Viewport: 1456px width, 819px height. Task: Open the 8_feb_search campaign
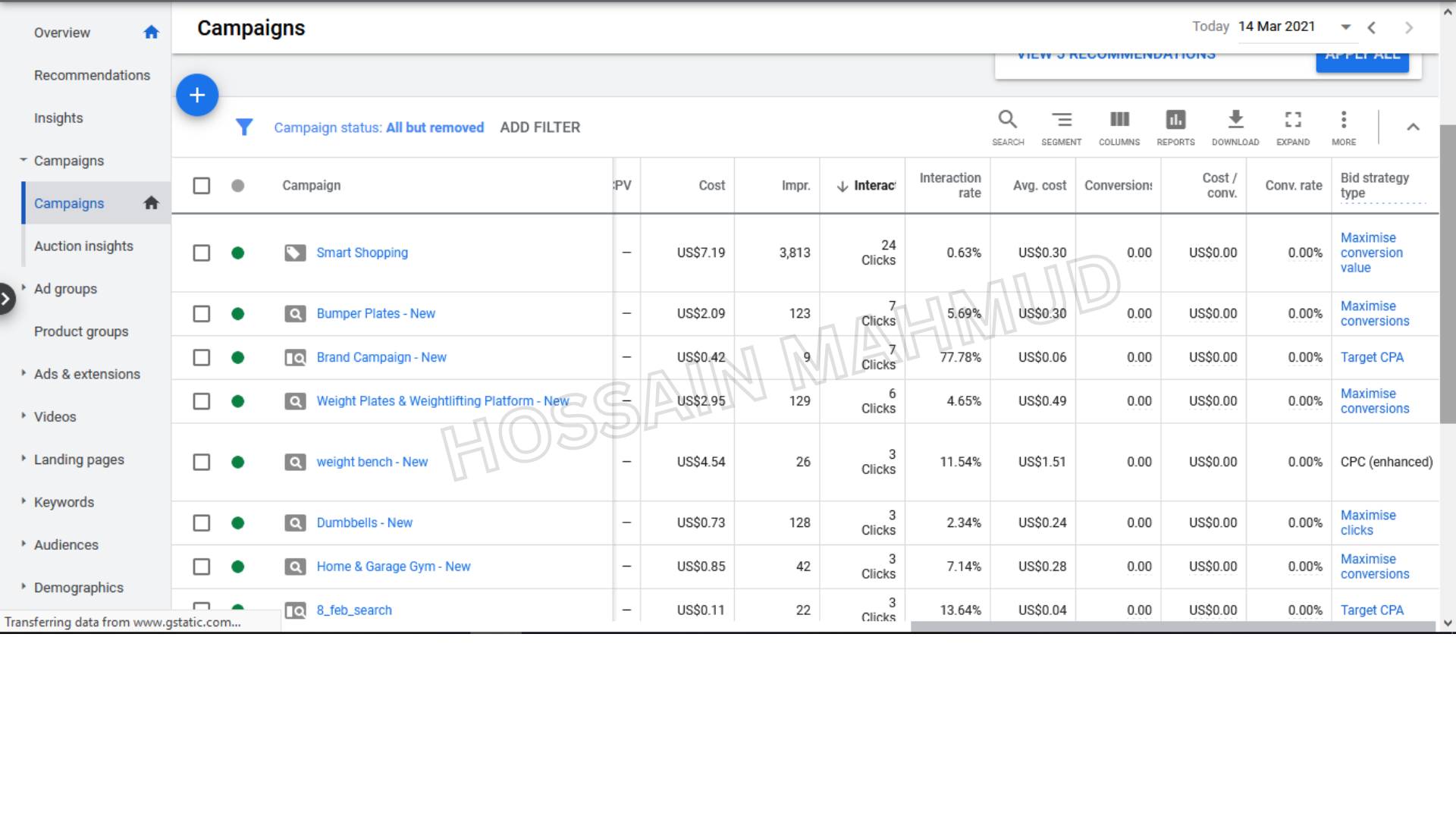(x=354, y=610)
